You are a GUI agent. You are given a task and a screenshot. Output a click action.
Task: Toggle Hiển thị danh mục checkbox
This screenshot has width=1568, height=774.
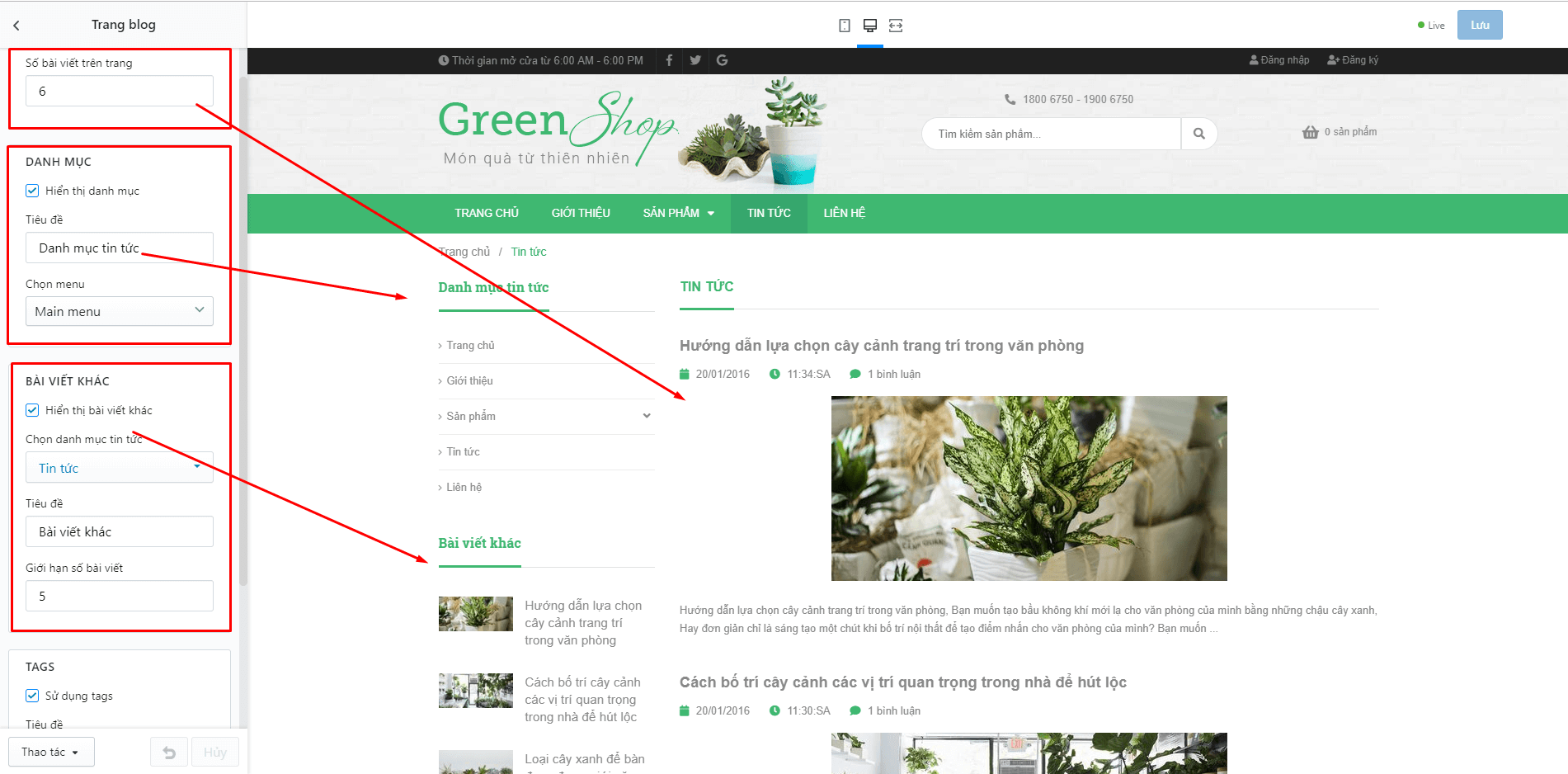[x=32, y=191]
